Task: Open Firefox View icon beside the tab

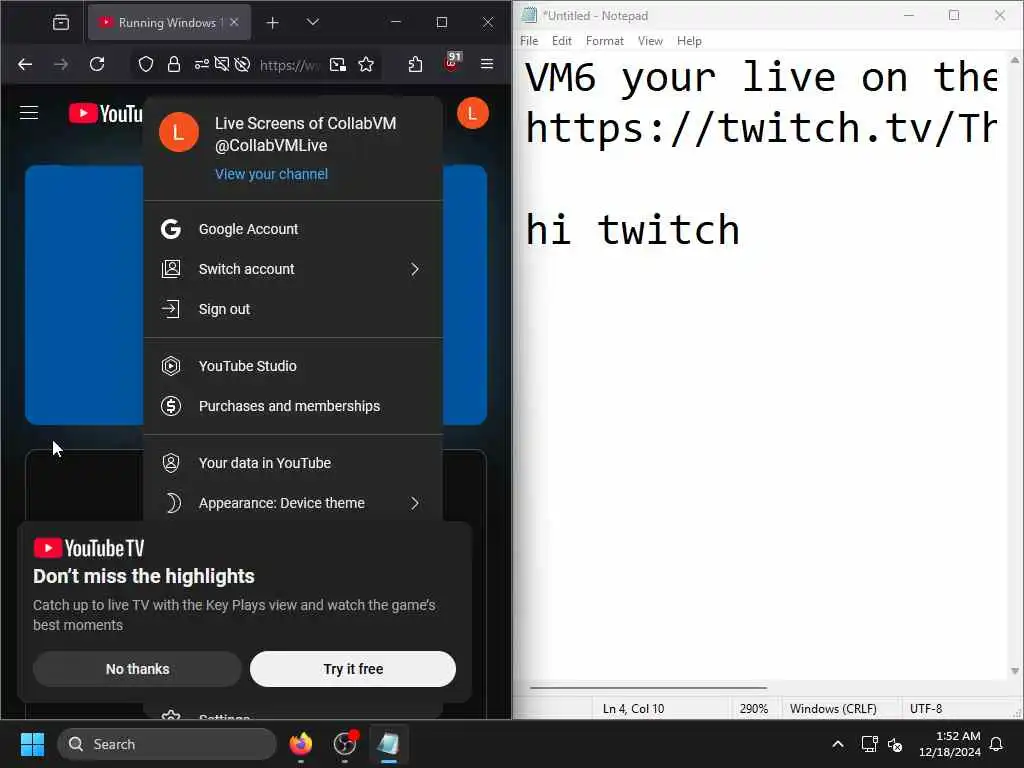Action: 61,23
